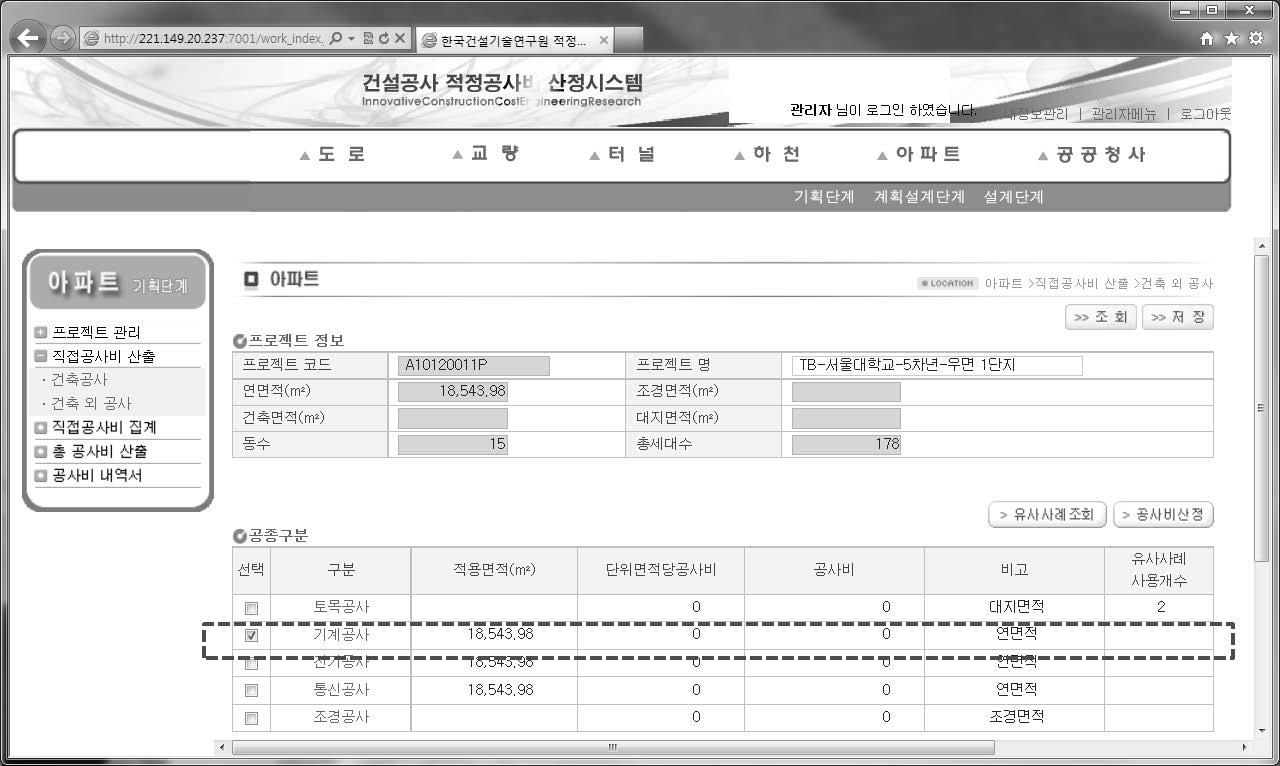This screenshot has height=766, width=1280.
Task: Click the 유사사례 사용개수 column header
Action: click(x=1159, y=570)
